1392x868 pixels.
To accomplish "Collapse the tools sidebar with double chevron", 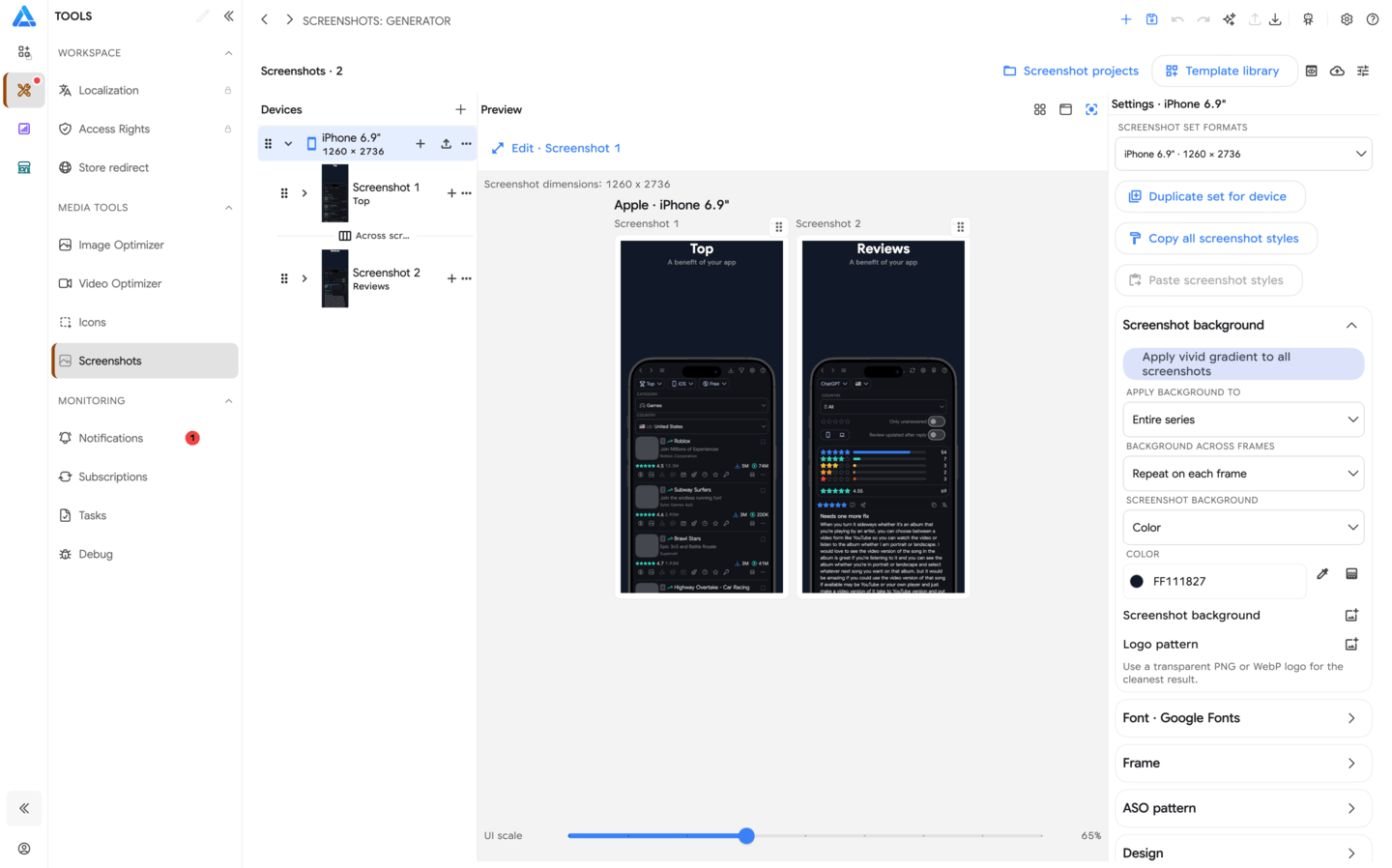I will click(229, 16).
